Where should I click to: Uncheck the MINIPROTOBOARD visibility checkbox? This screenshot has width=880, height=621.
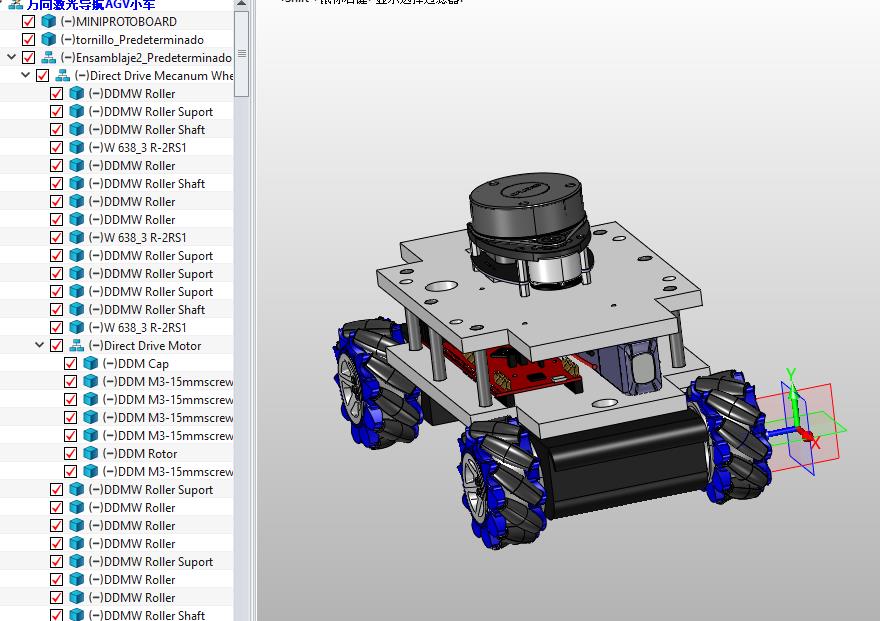click(28, 22)
